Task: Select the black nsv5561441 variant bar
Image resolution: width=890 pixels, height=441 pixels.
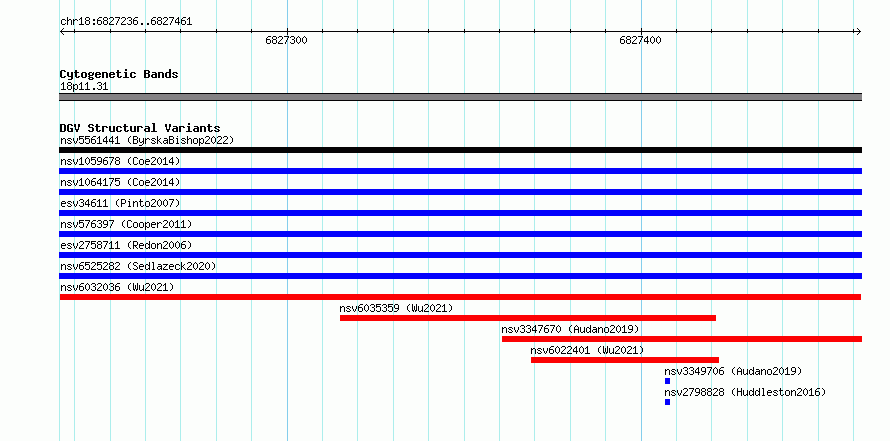Action: (460, 150)
